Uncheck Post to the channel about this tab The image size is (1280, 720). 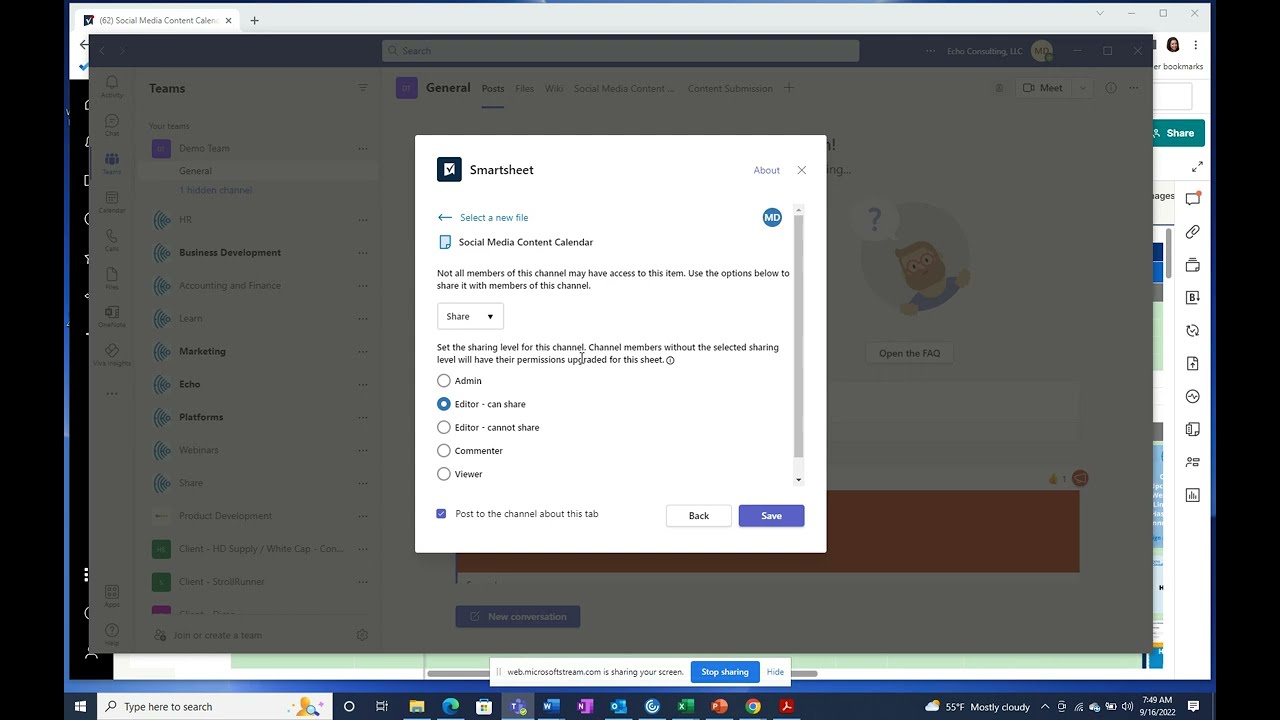441,514
